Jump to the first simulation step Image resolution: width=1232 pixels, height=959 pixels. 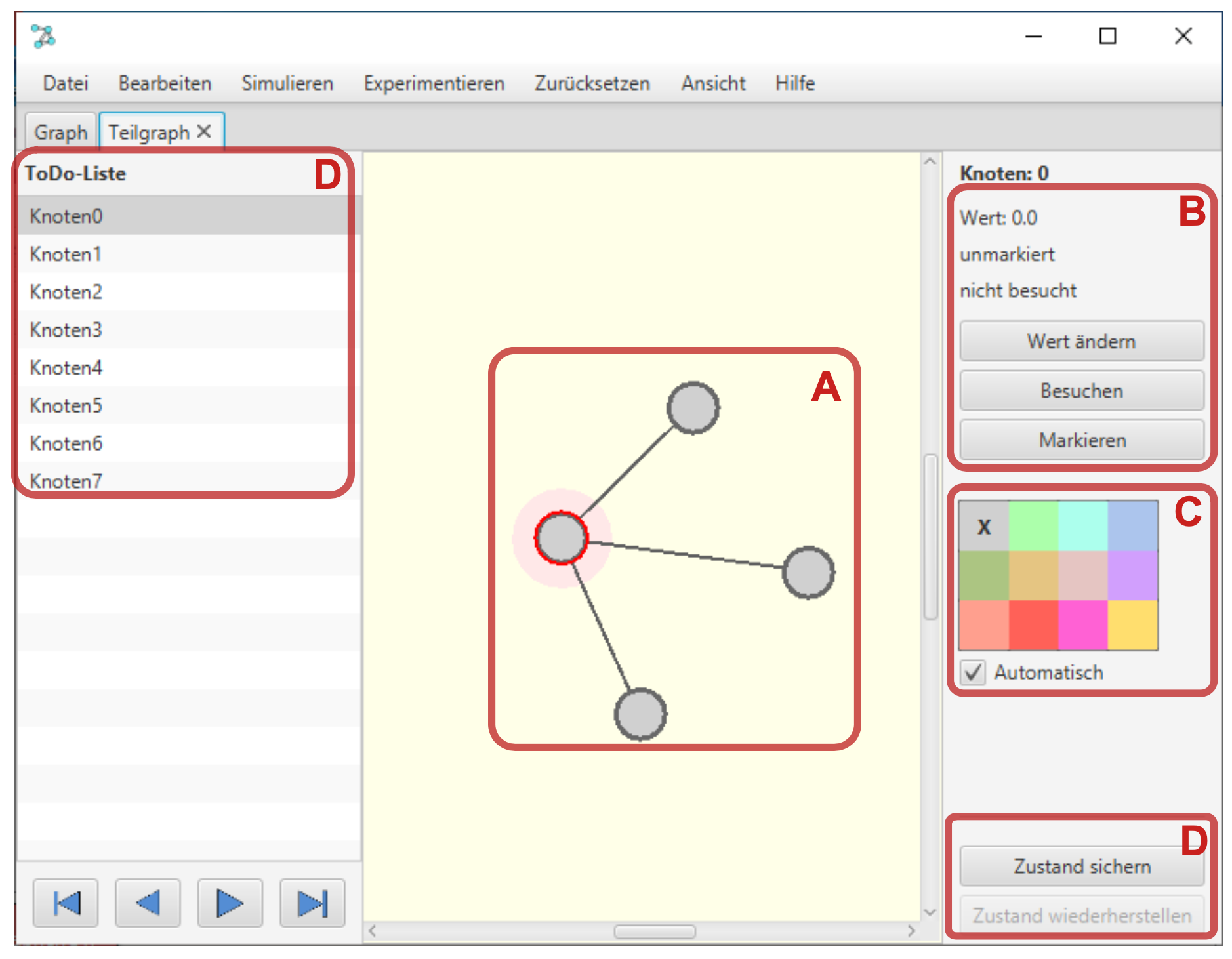point(66,903)
